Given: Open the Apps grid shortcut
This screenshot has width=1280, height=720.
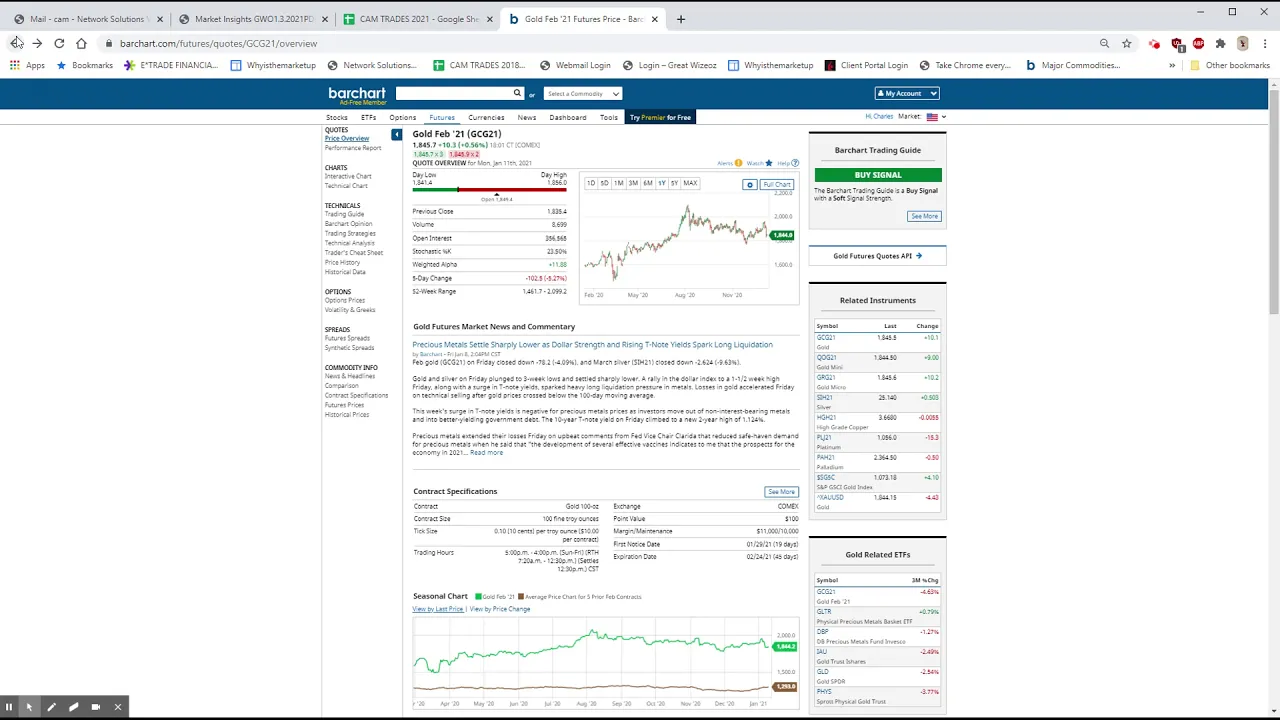Looking at the screenshot, I should click(28, 65).
